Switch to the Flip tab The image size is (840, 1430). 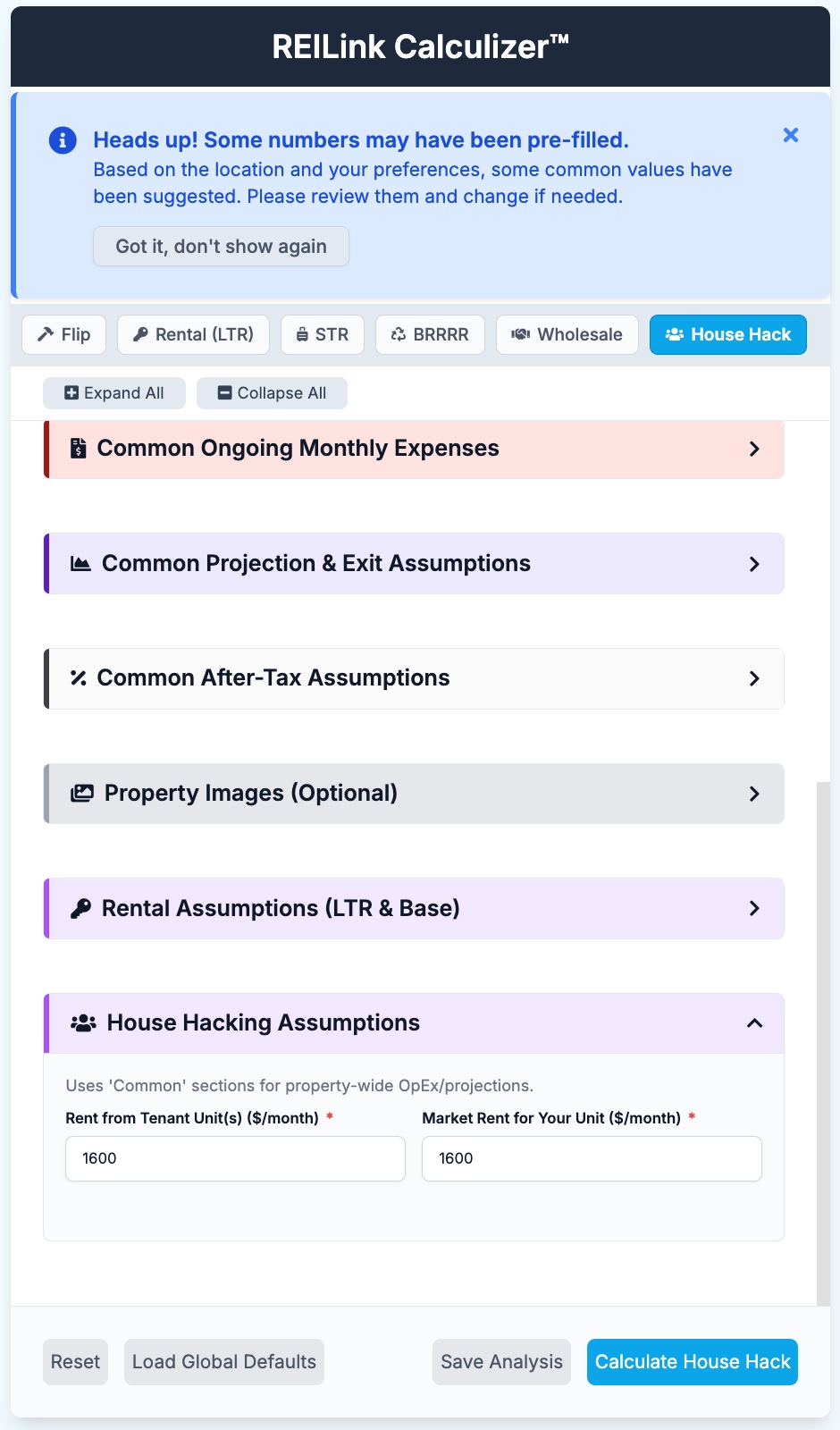click(x=63, y=335)
